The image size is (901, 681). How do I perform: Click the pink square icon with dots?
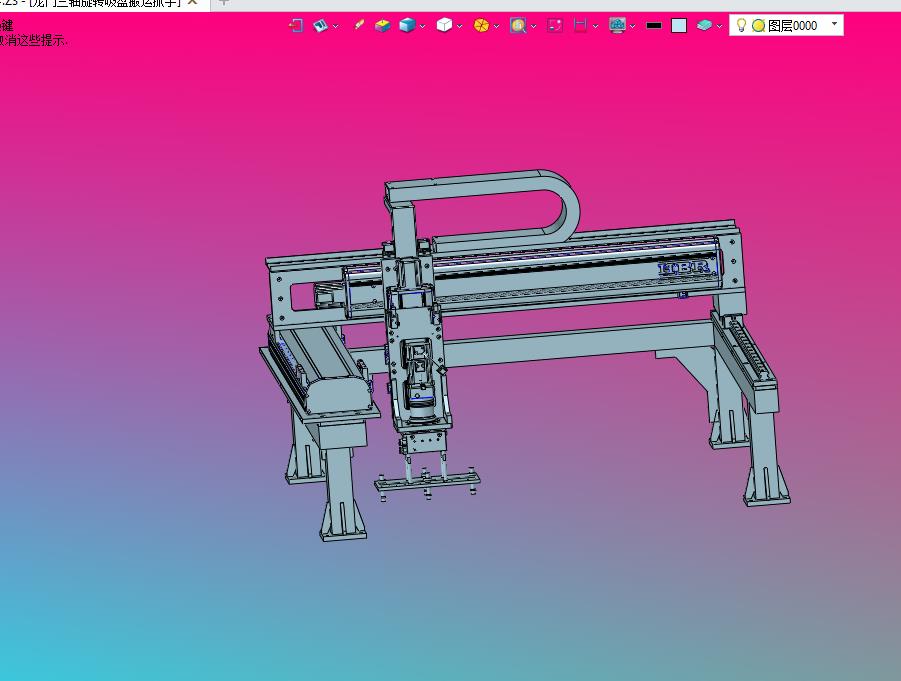point(555,25)
